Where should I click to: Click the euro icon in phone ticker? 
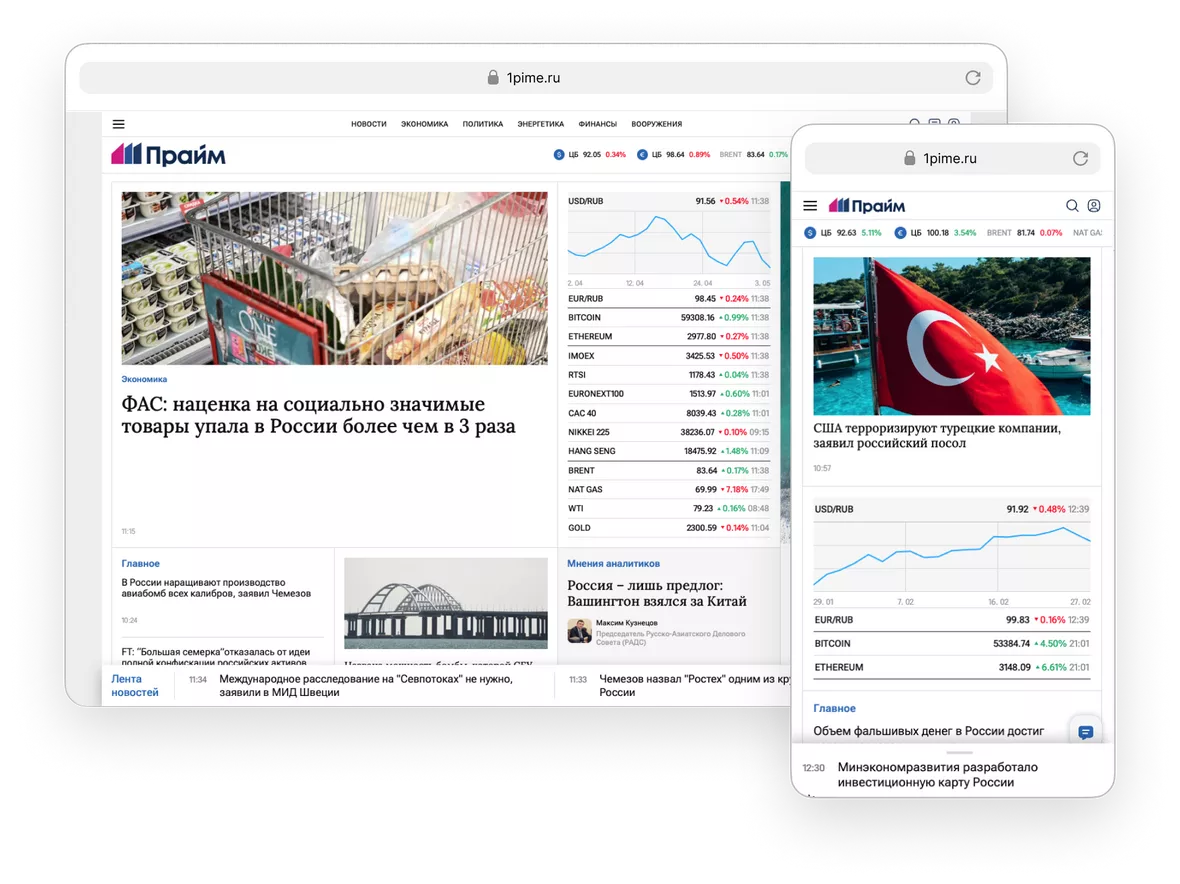899,233
